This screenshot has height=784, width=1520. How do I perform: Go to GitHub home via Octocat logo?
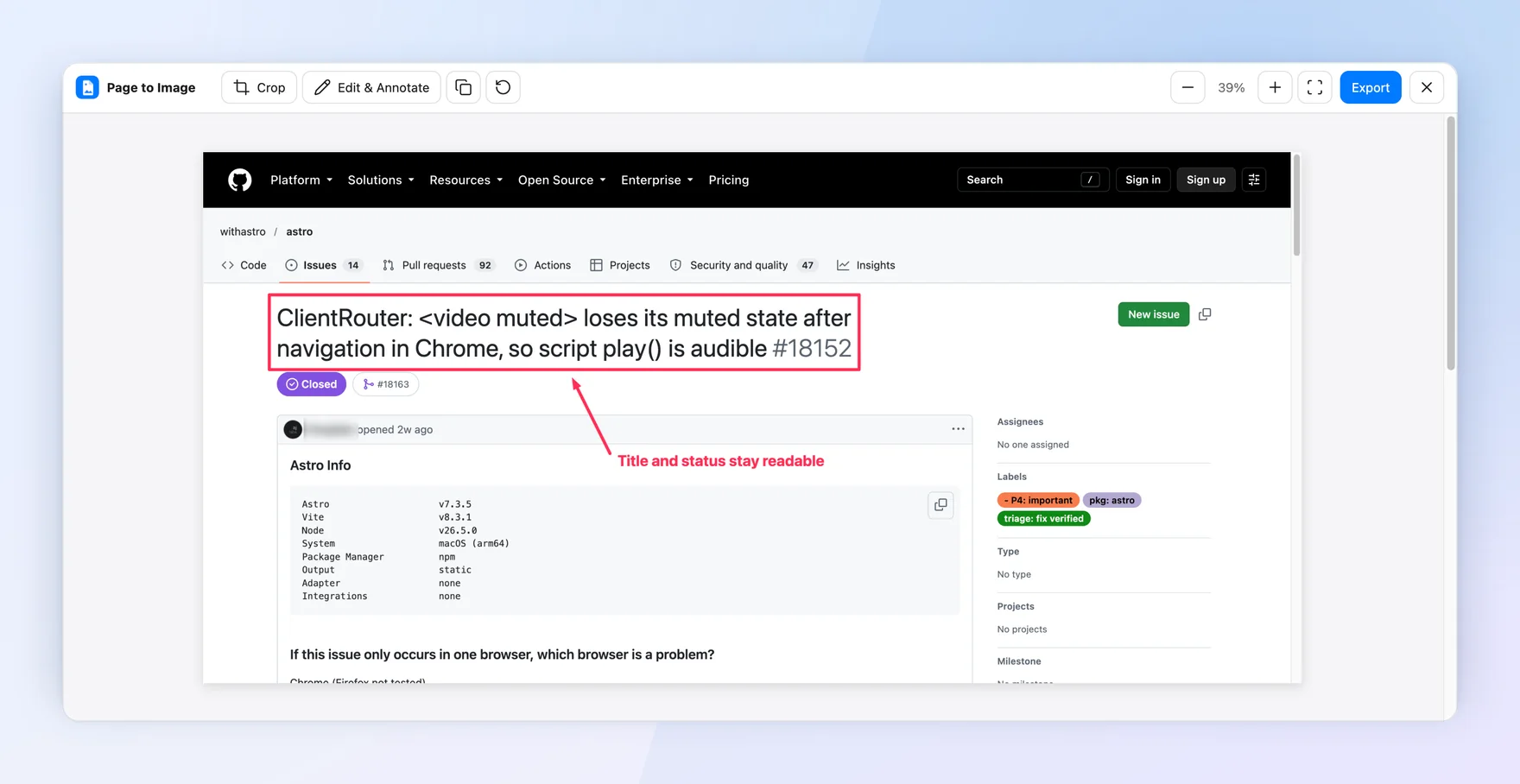coord(239,180)
